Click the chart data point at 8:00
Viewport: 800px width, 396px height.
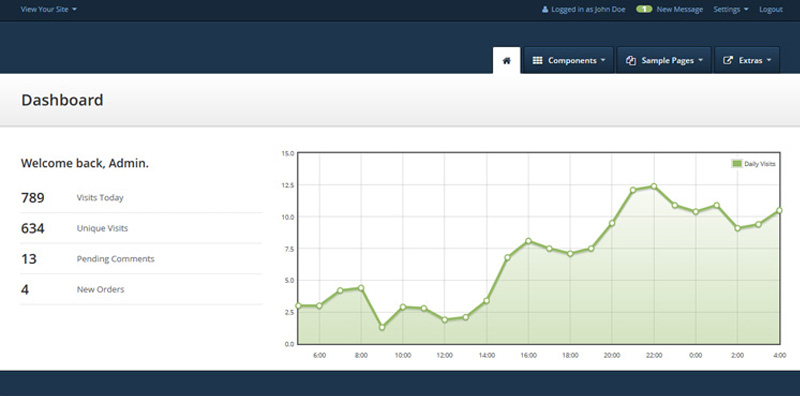point(361,288)
